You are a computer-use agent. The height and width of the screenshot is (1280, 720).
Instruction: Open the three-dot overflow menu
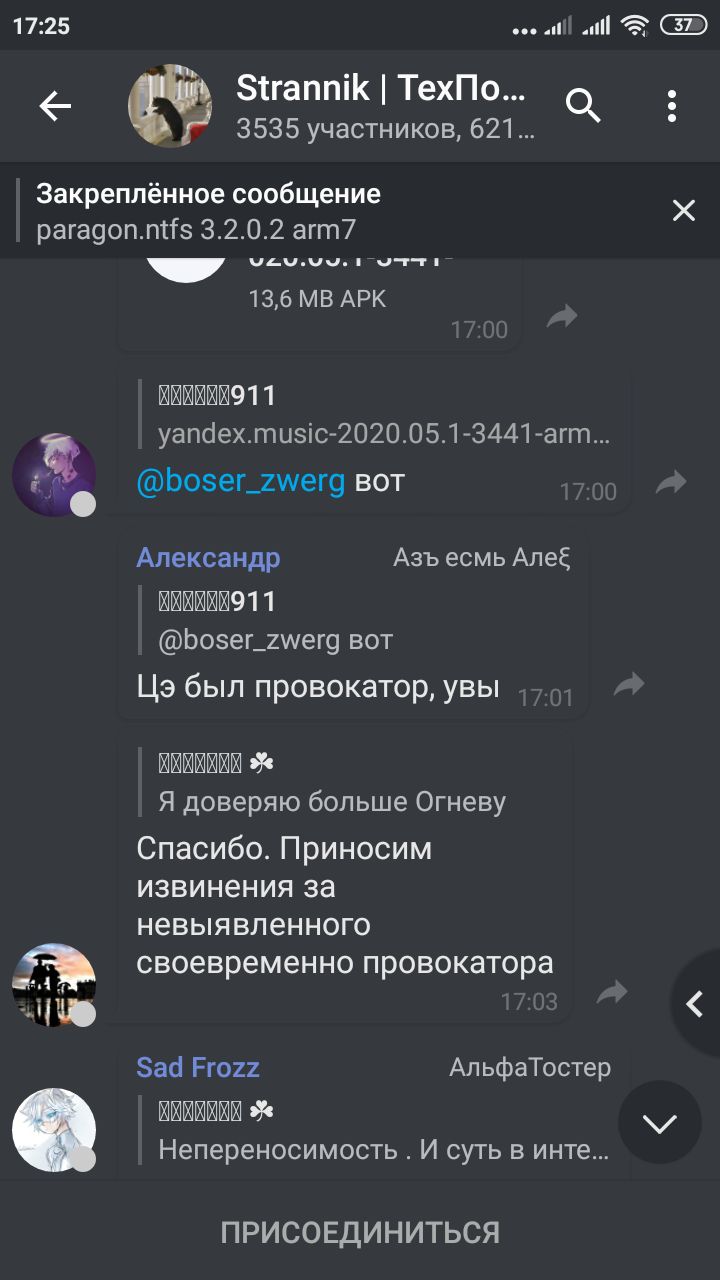(x=672, y=106)
